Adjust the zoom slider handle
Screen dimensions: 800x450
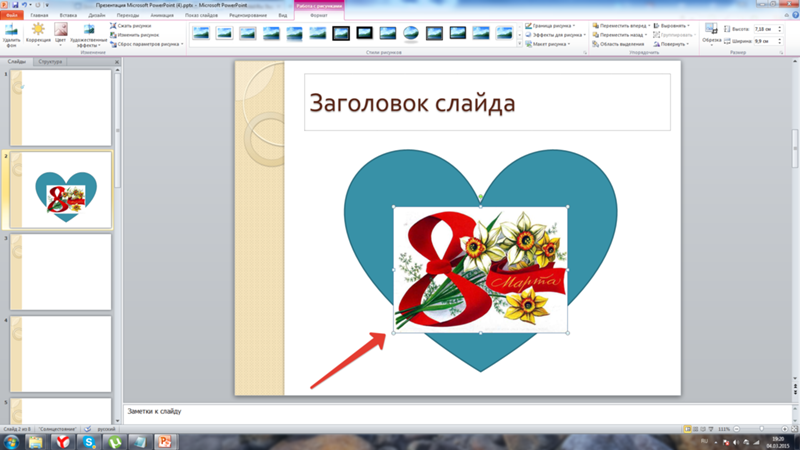(762, 429)
